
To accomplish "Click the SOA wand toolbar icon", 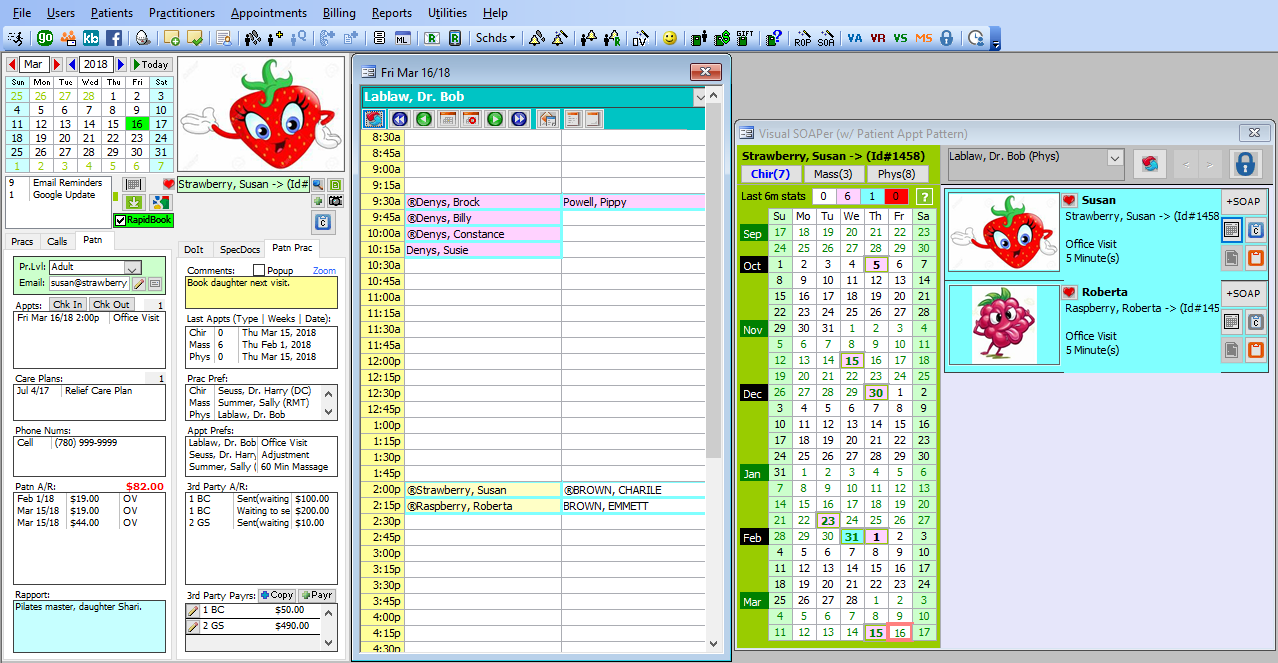I will [x=826, y=38].
